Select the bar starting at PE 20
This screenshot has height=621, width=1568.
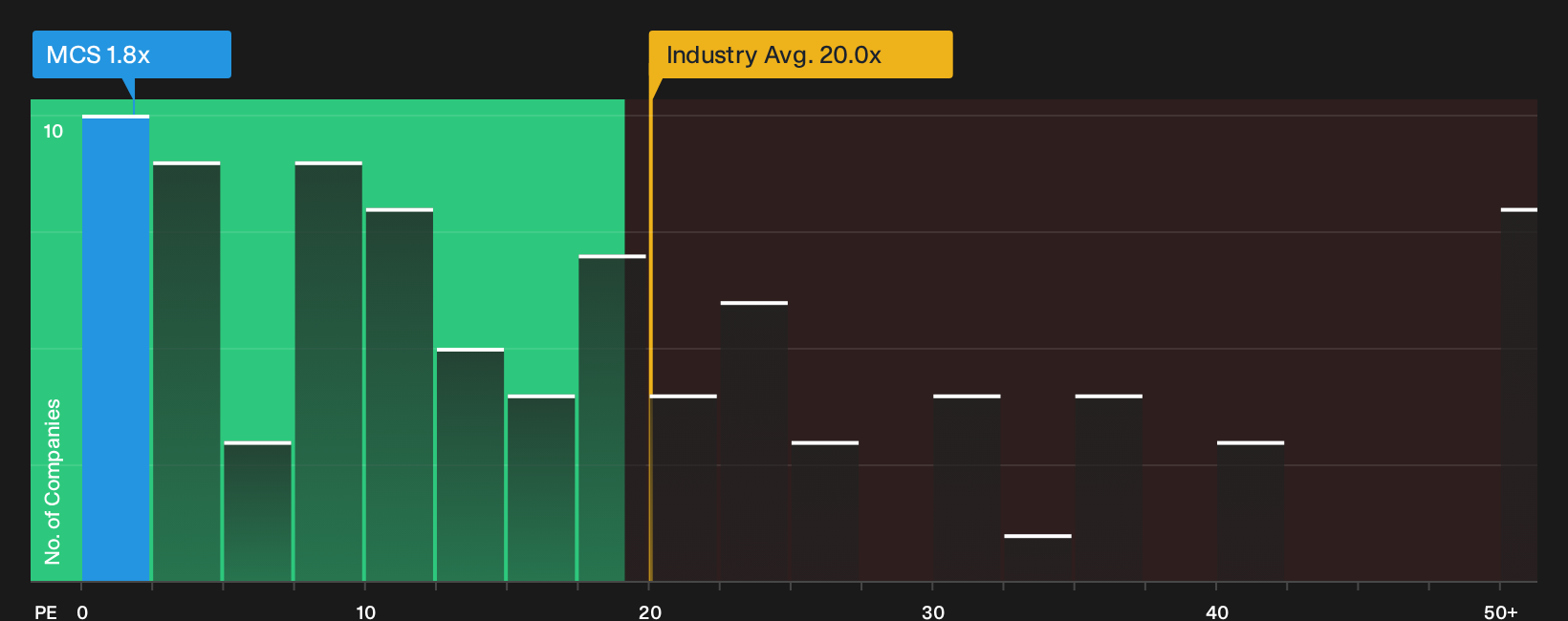(x=684, y=488)
